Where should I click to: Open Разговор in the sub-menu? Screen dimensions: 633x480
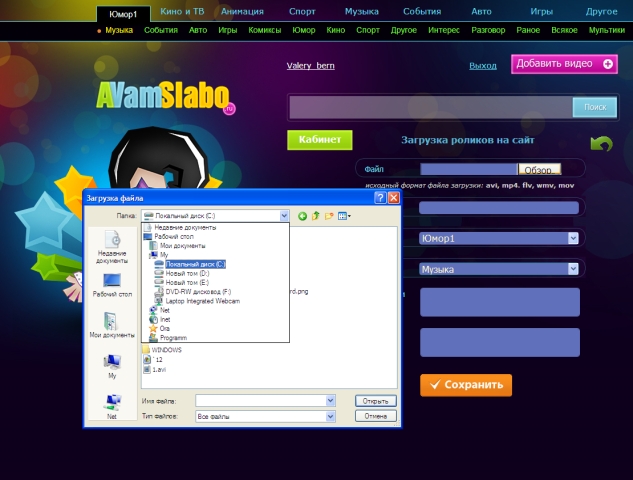click(488, 30)
